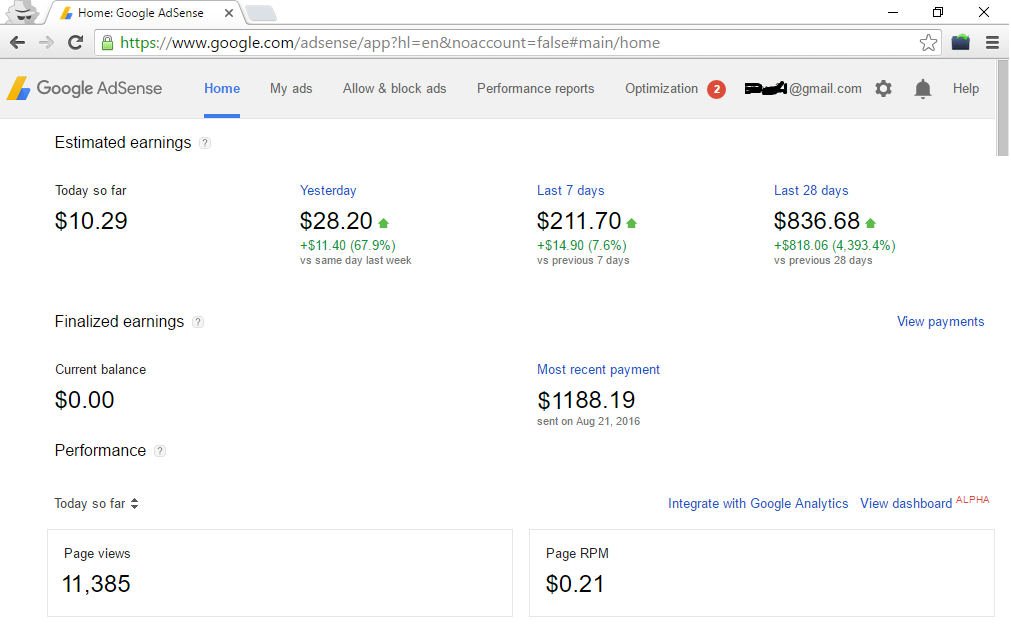Image resolution: width=1011 pixels, height=641 pixels.
Task: Go to the Home tab
Action: point(222,88)
